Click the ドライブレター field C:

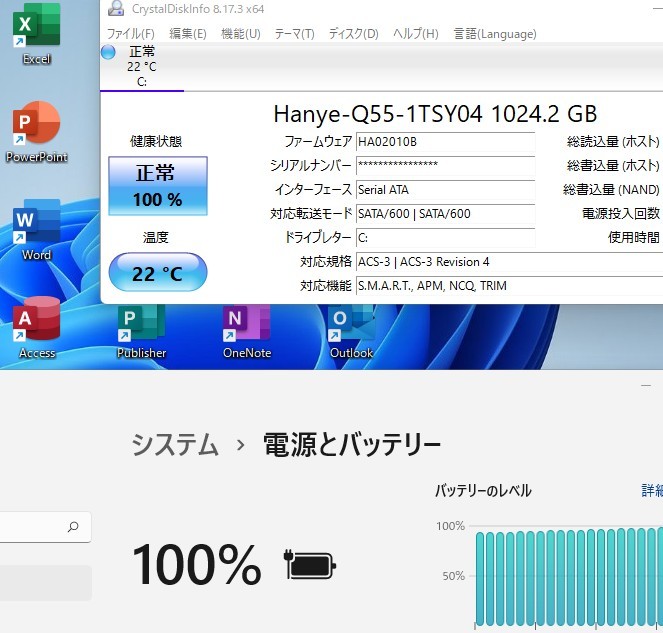(446, 238)
